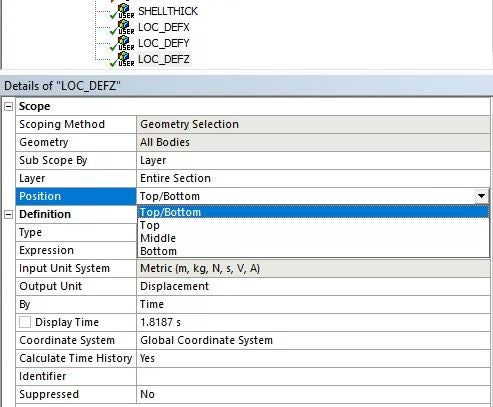Image resolution: width=493 pixels, height=407 pixels.
Task: Collapse the Definition section
Action: click(8, 214)
